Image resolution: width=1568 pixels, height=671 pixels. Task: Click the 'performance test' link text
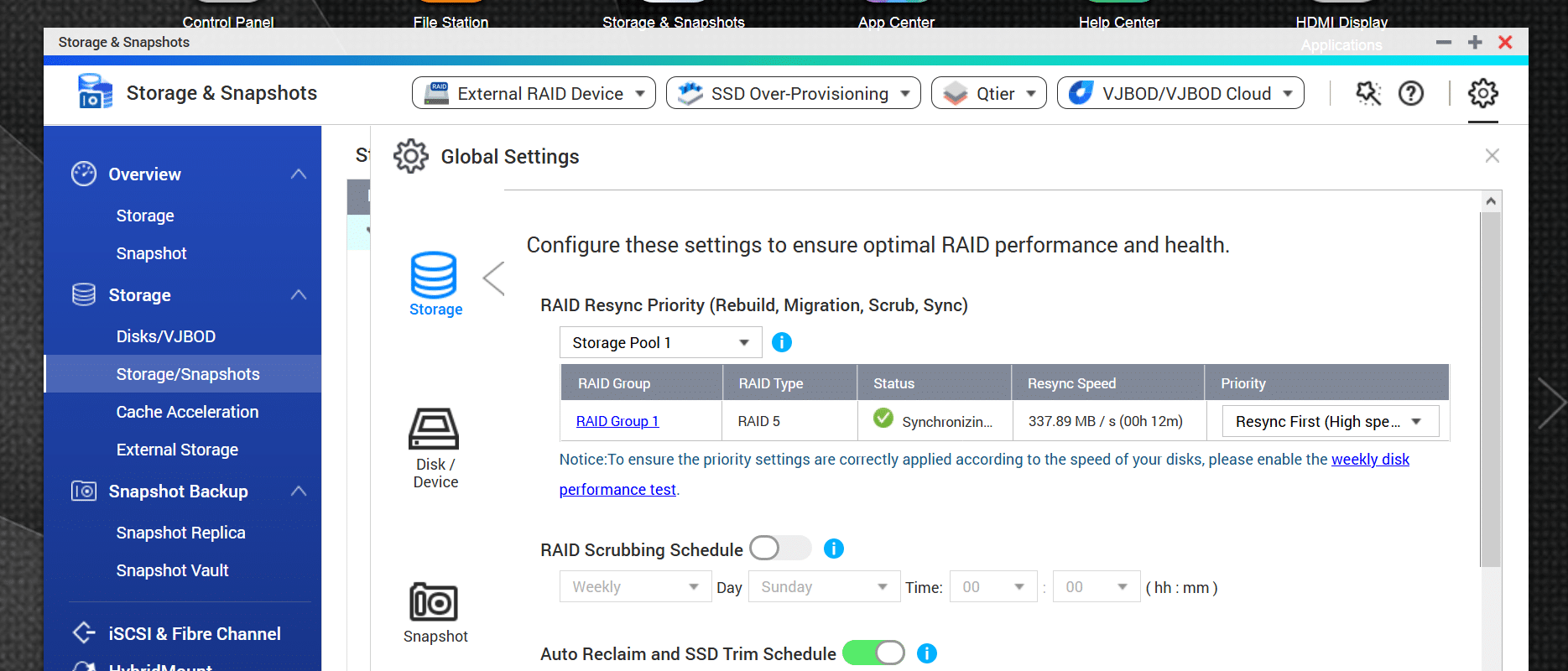point(617,490)
